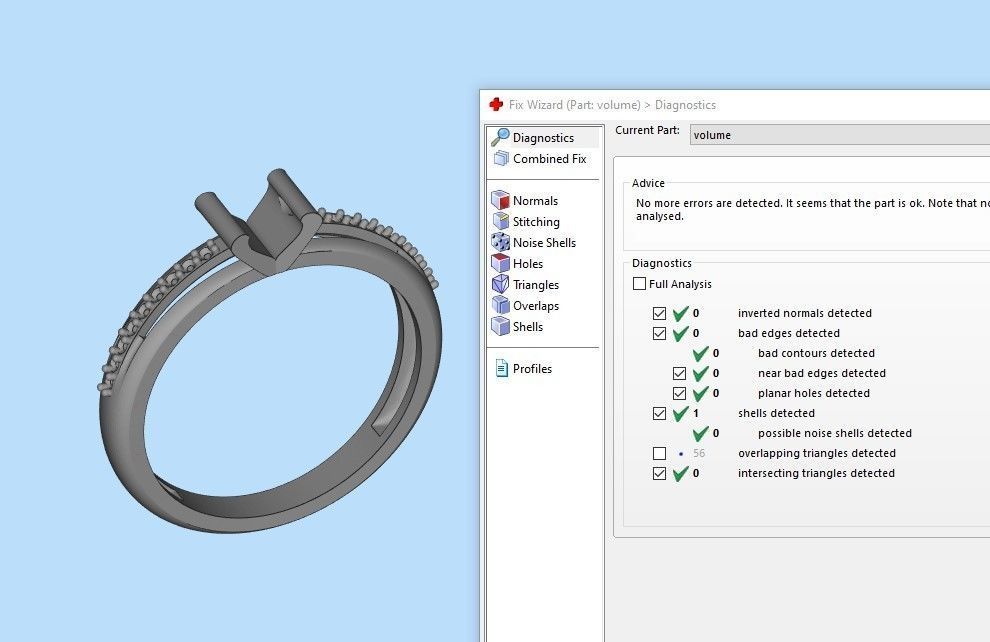Viewport: 990px width, 642px height.
Task: Click 'bad edges detected' label
Action: click(x=789, y=333)
